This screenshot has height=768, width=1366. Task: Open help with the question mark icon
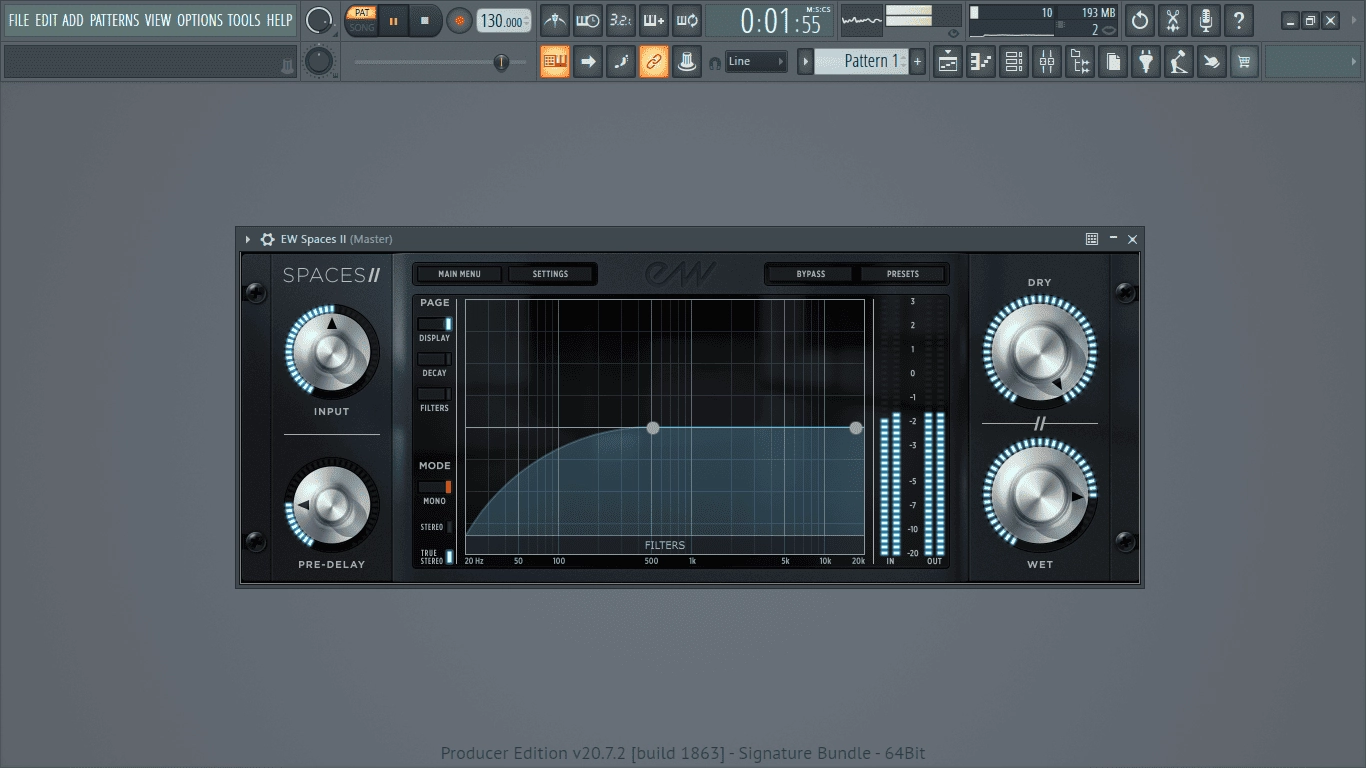tap(1239, 20)
